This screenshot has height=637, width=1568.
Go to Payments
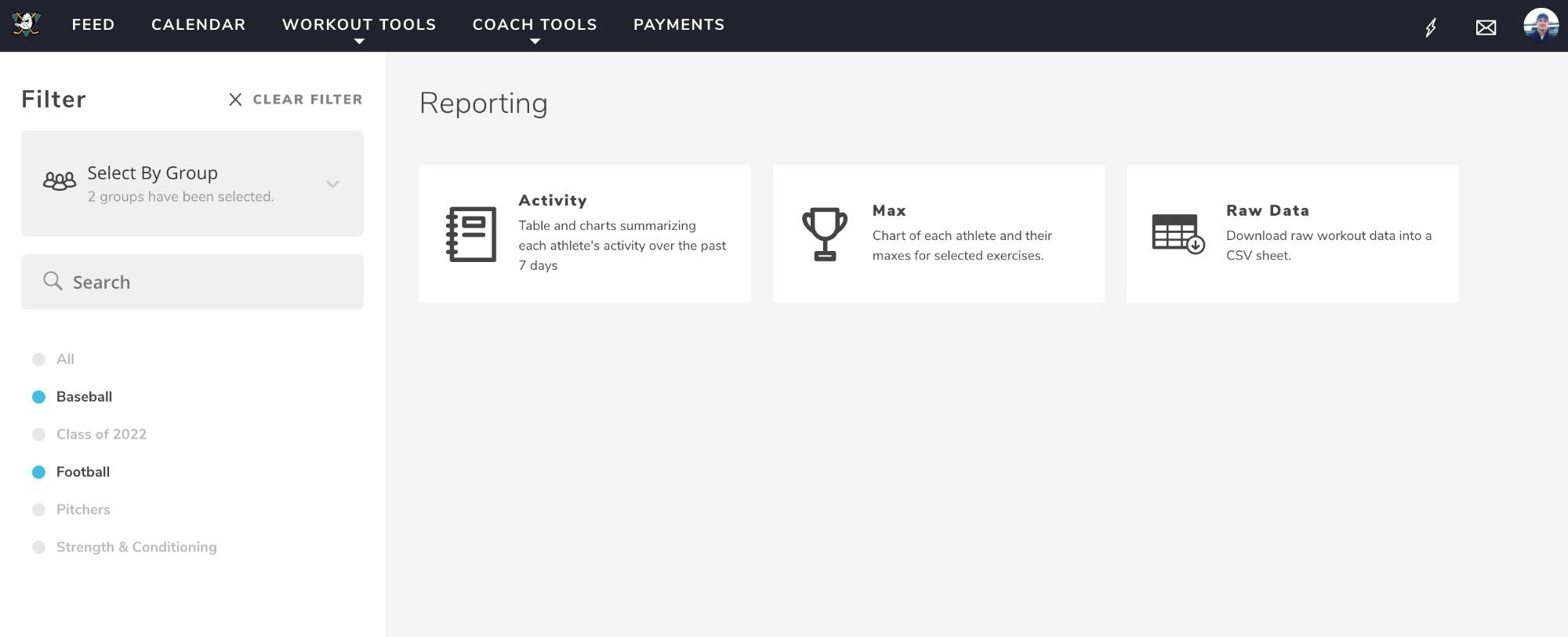(x=679, y=25)
